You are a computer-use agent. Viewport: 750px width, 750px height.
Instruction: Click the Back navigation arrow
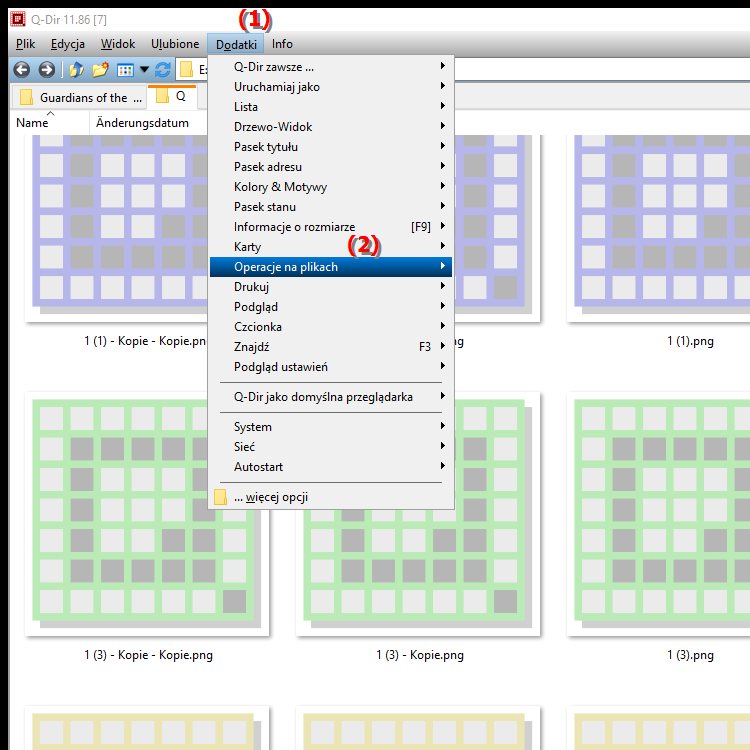[x=21, y=70]
